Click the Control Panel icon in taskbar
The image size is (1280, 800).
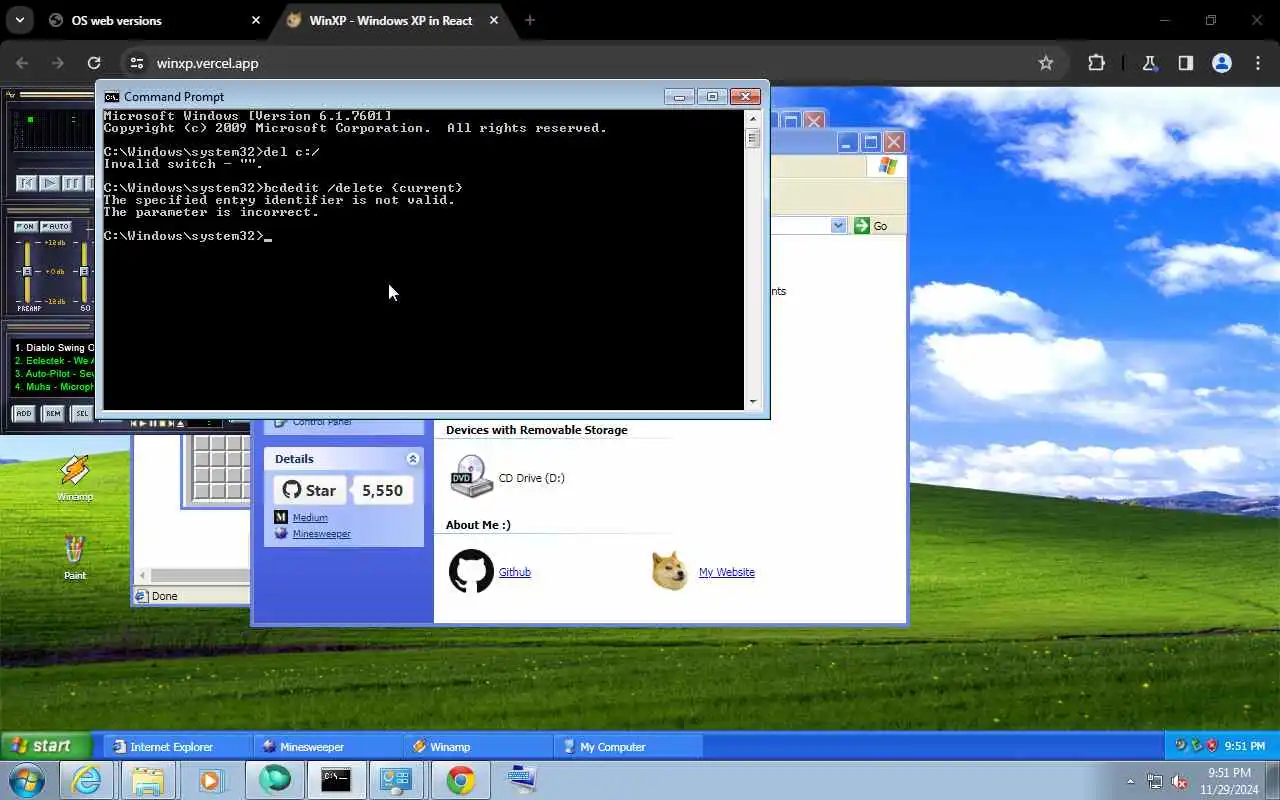pos(397,780)
